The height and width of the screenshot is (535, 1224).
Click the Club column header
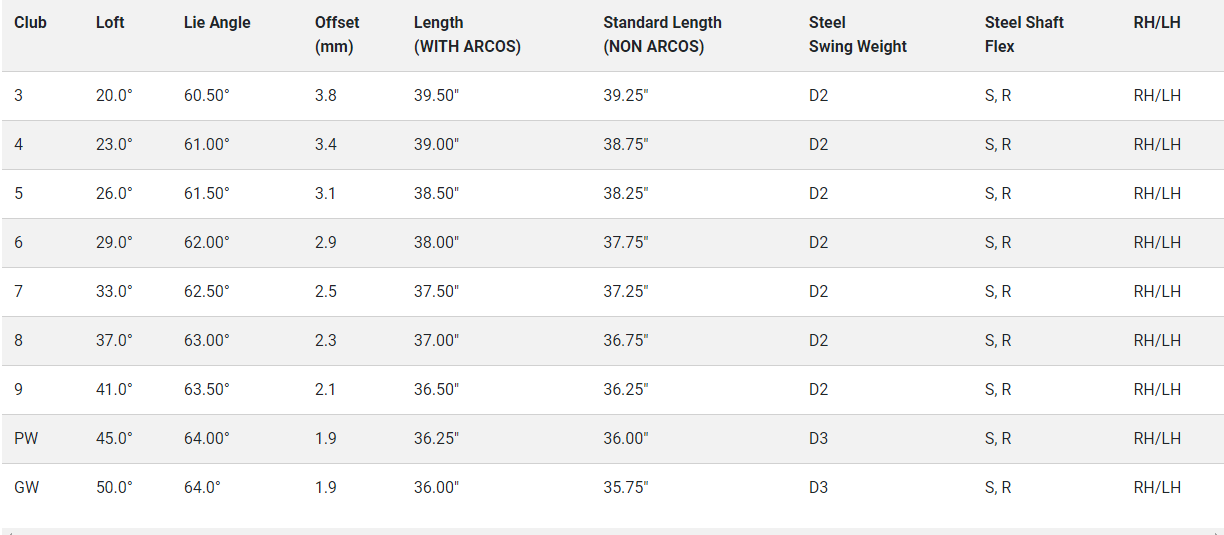pyautogui.click(x=30, y=22)
